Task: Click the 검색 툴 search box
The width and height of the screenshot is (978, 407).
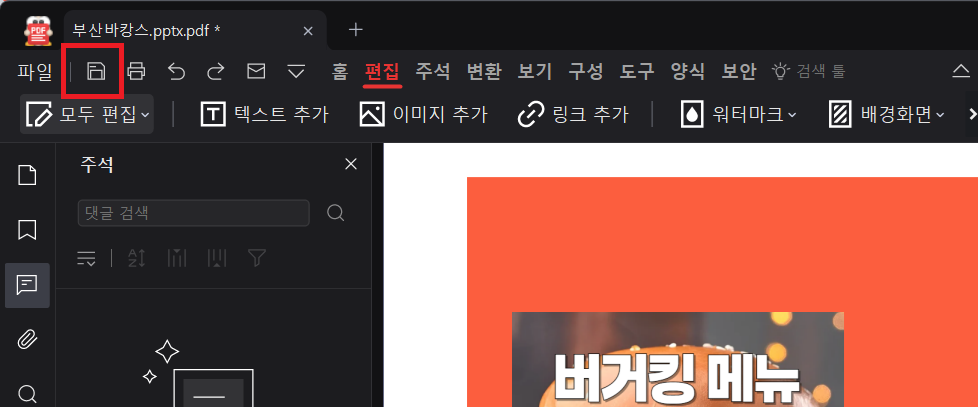Action: click(809, 72)
